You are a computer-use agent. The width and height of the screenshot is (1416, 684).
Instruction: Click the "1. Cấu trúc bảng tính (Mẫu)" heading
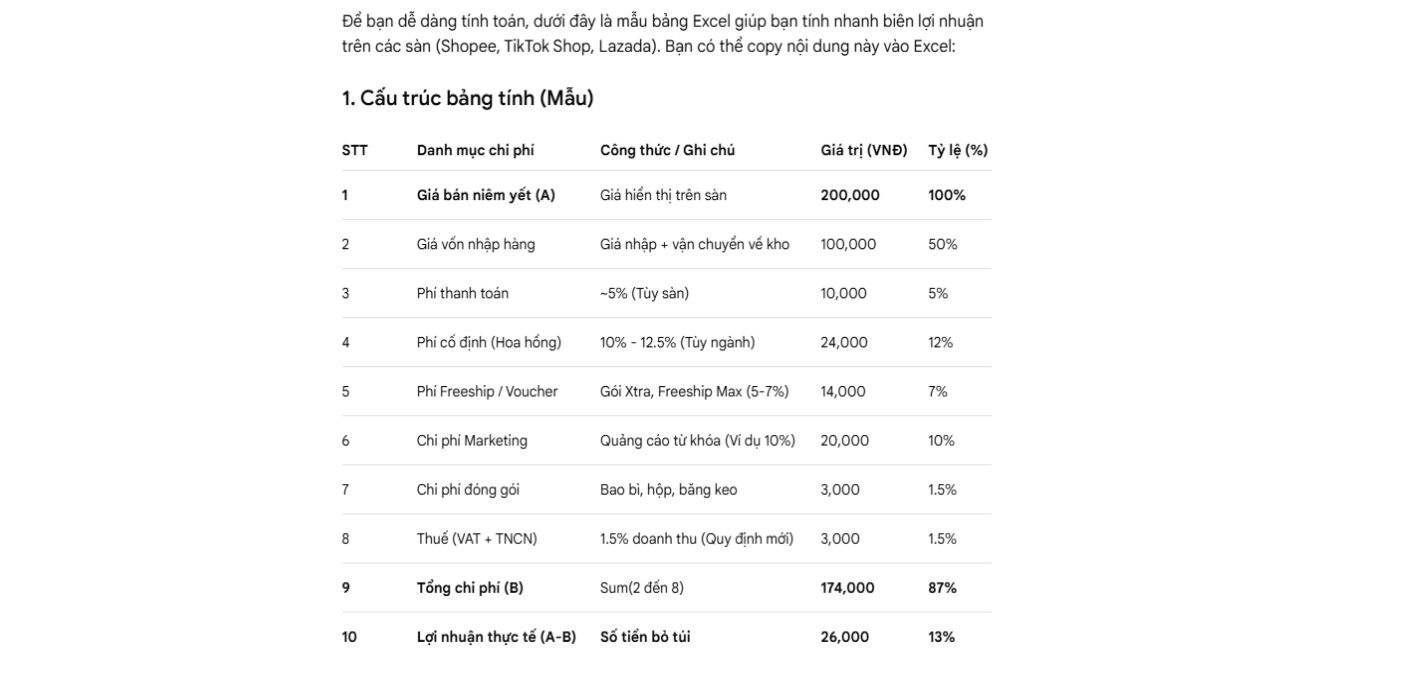pyautogui.click(x=467, y=98)
